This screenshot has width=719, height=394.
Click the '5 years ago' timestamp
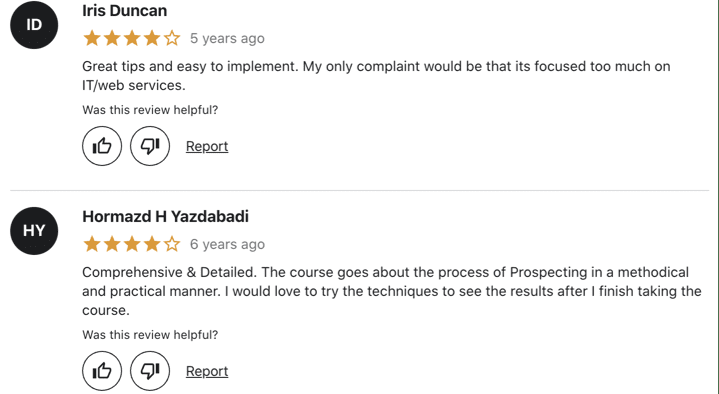pyautogui.click(x=227, y=38)
